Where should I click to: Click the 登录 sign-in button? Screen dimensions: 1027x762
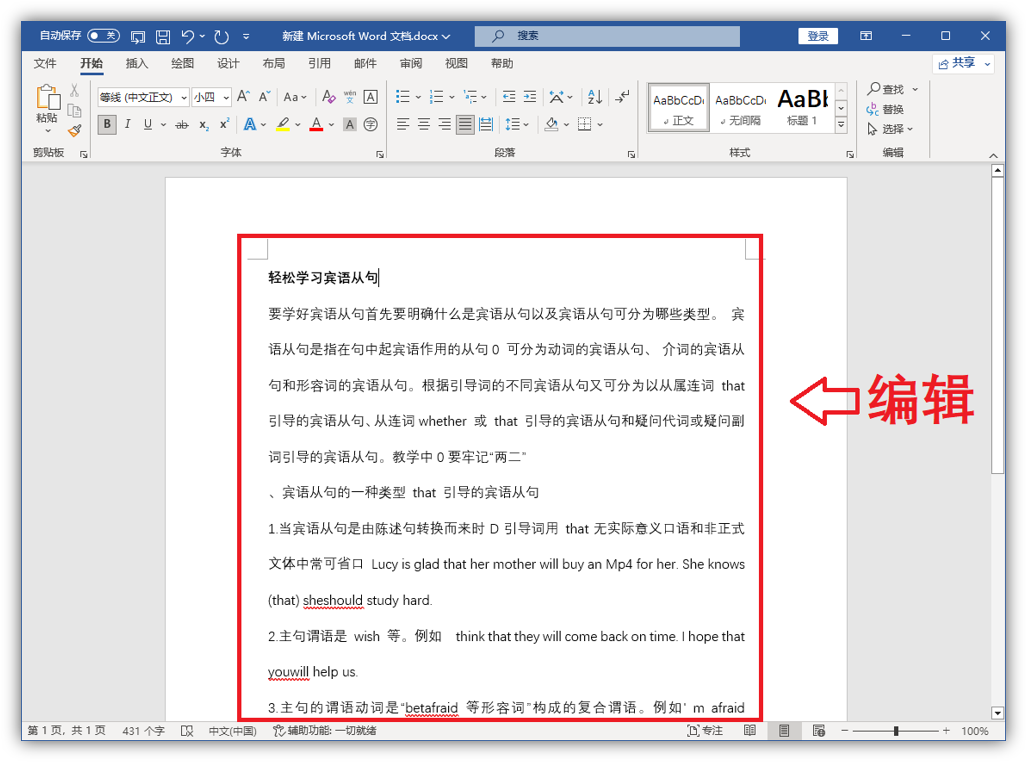[817, 36]
